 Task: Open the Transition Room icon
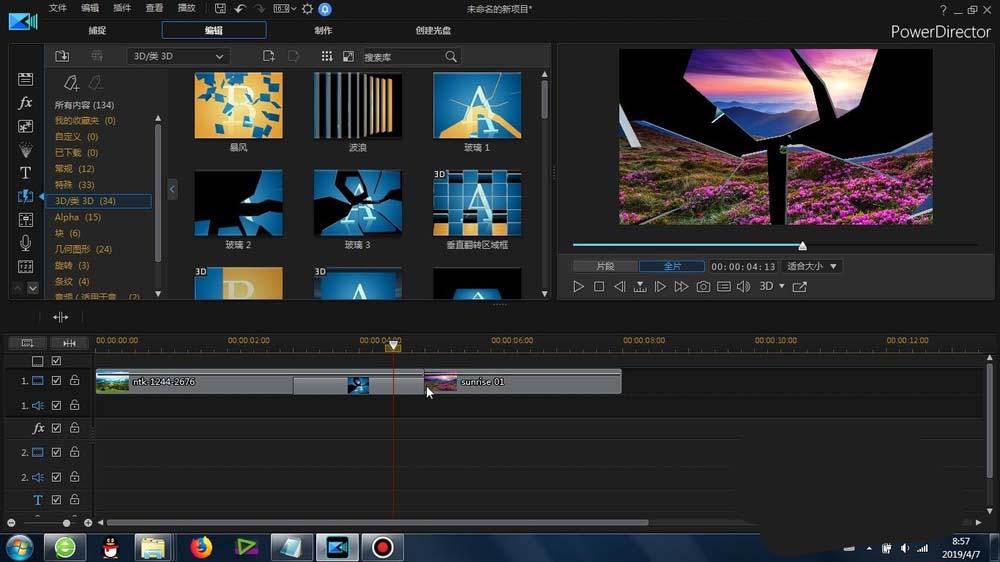[26, 196]
